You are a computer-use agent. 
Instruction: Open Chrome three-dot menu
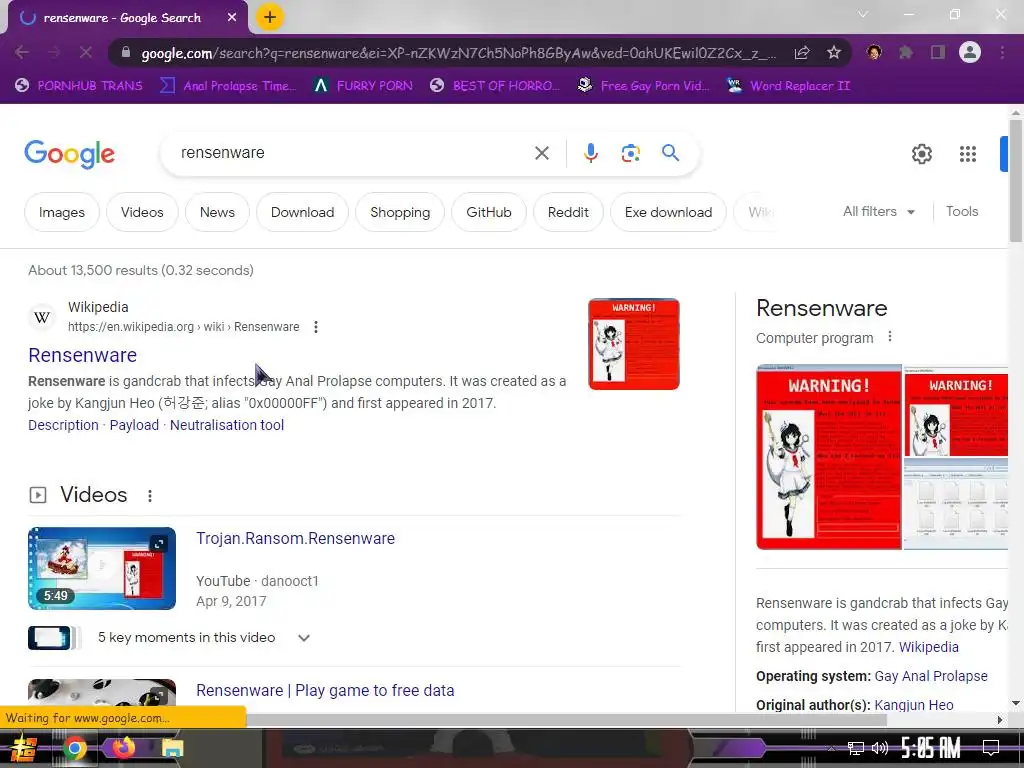tap(1002, 52)
